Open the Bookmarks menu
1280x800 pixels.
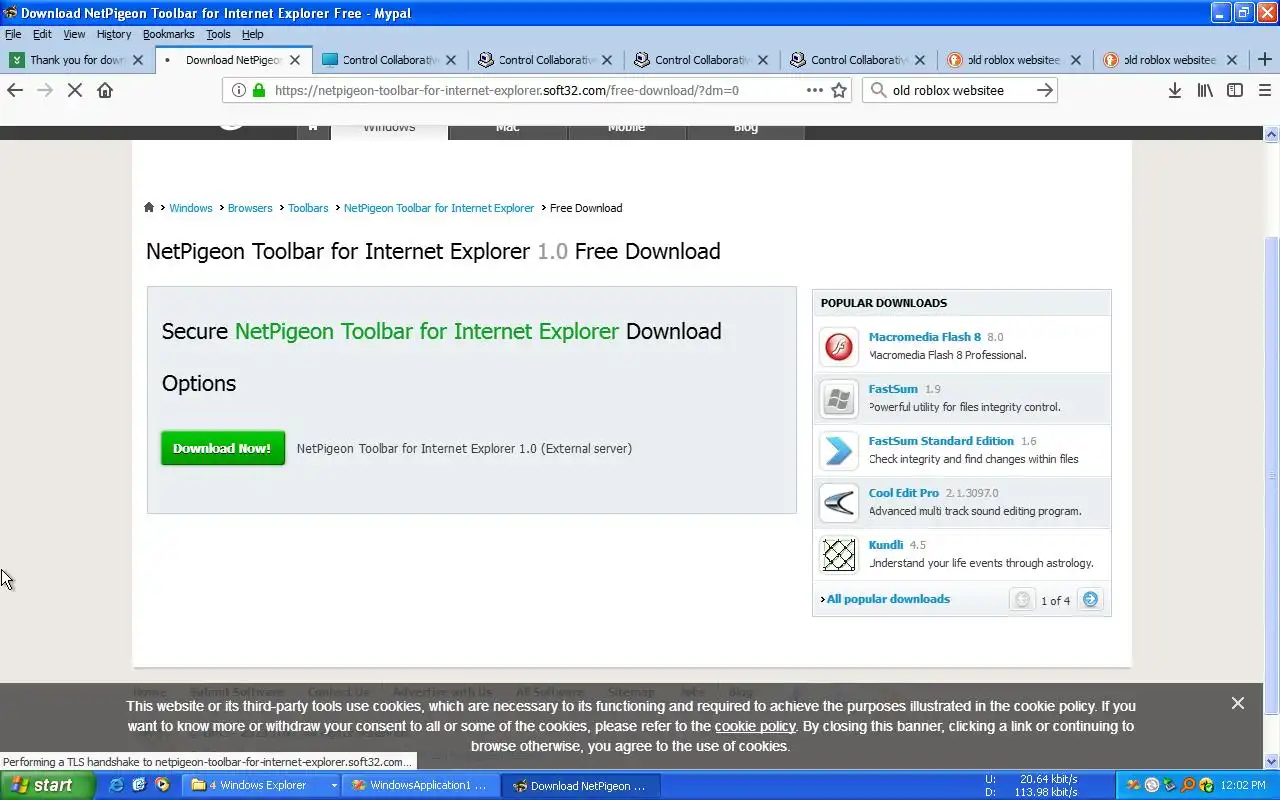click(168, 34)
